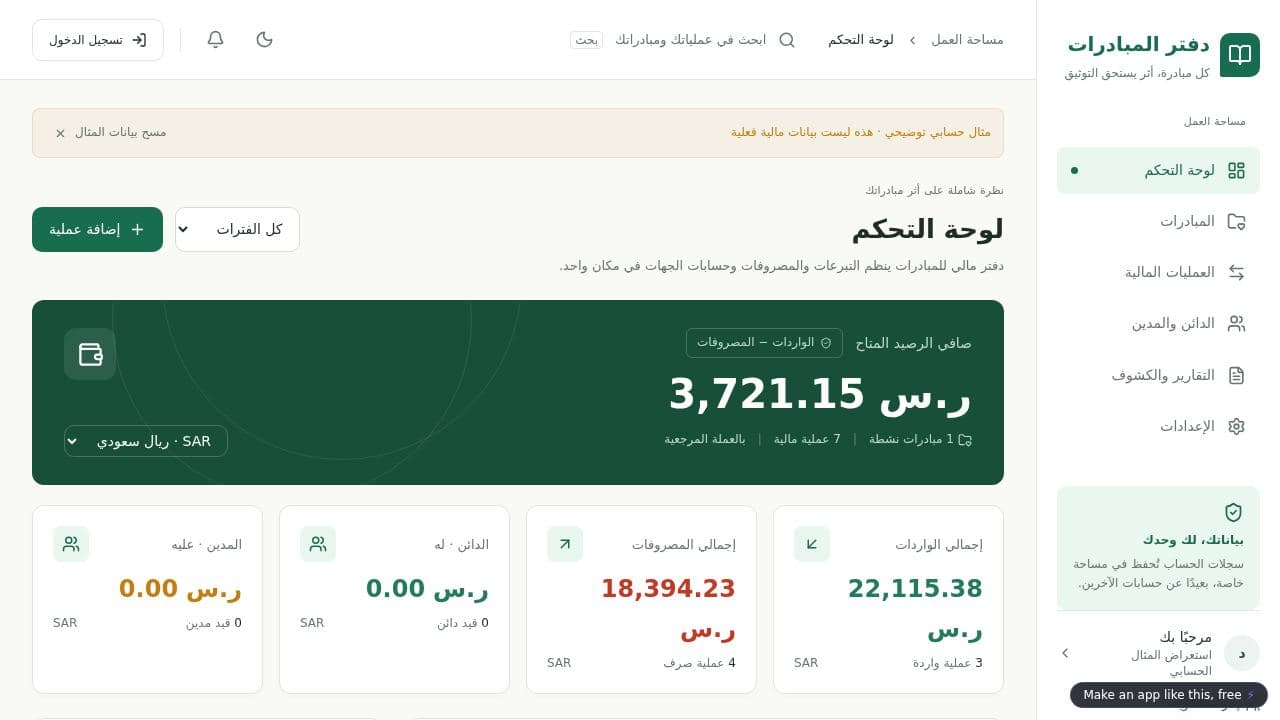The image size is (1280, 720).
Task: Click the people icon on الدائن · له card
Action: (x=318, y=544)
